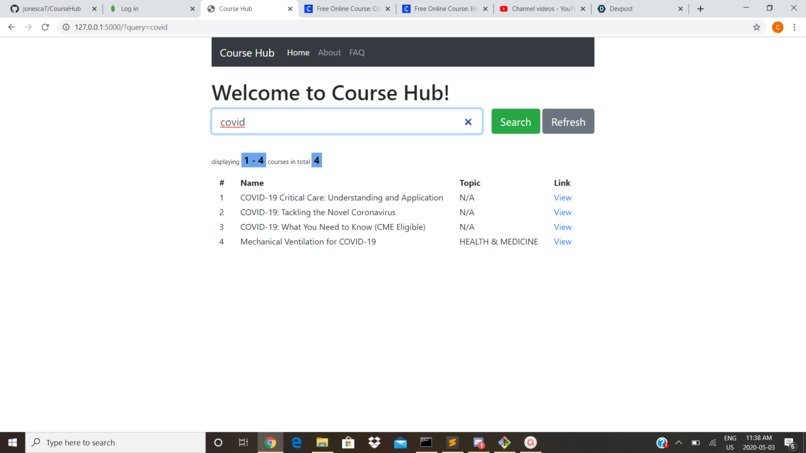This screenshot has width=806, height=453.
Task: Open the Chrome three-dot menu
Action: pos(794,27)
